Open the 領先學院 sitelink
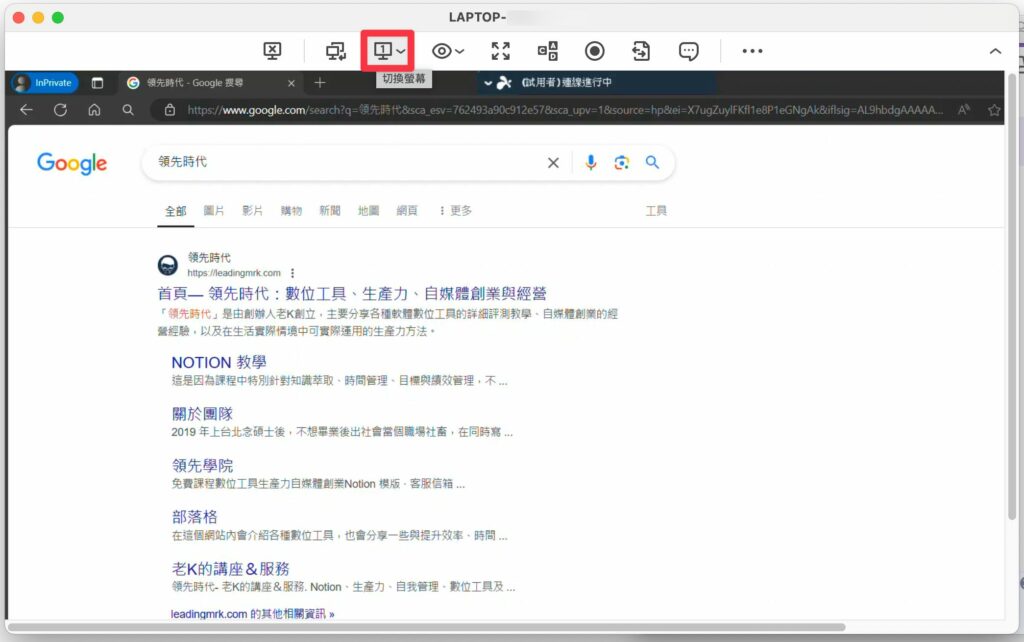The width and height of the screenshot is (1024, 642). coord(202,466)
